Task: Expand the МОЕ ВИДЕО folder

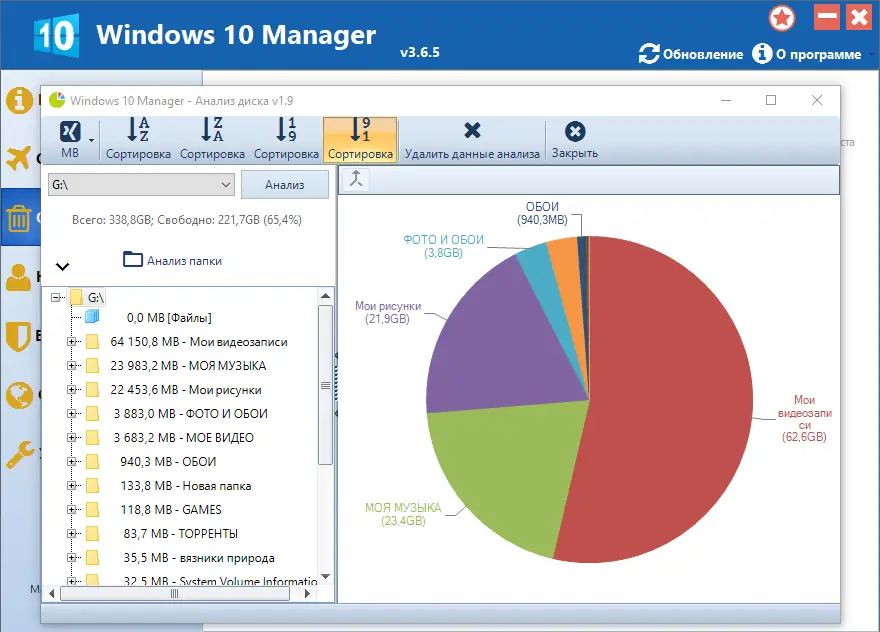Action: 71,438
